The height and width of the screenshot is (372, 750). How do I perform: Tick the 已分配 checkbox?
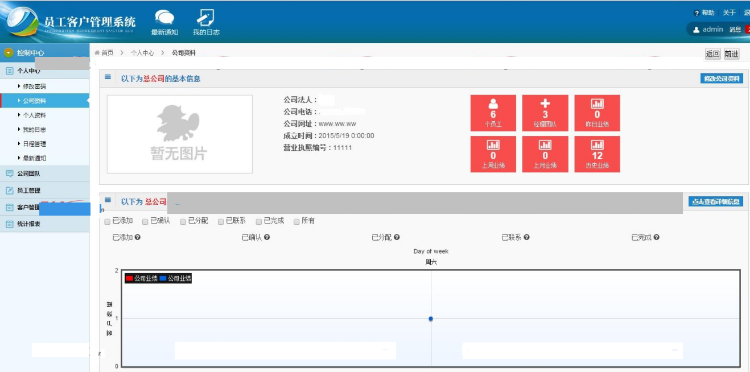click(183, 221)
